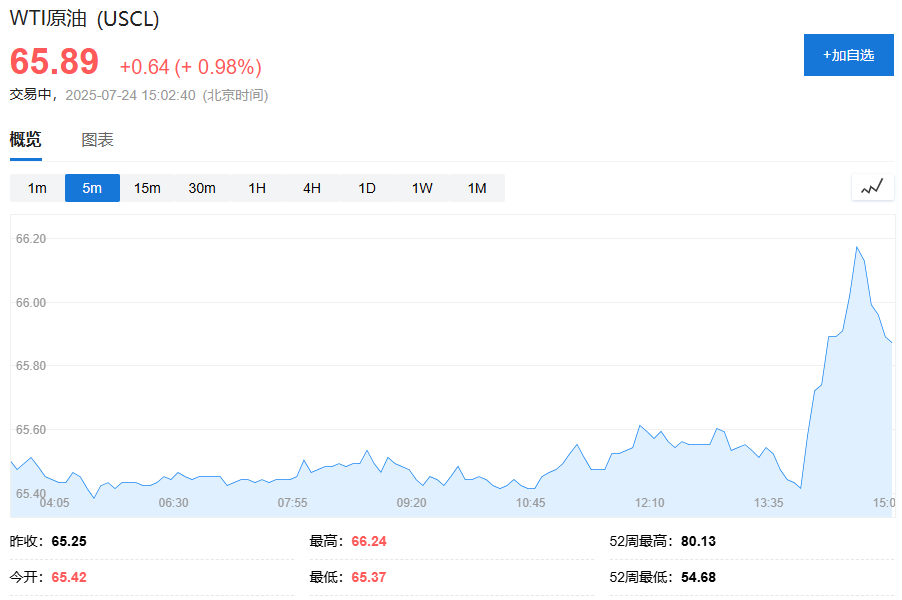
Task: Click the 12:10 time axis label
Action: coord(650,502)
